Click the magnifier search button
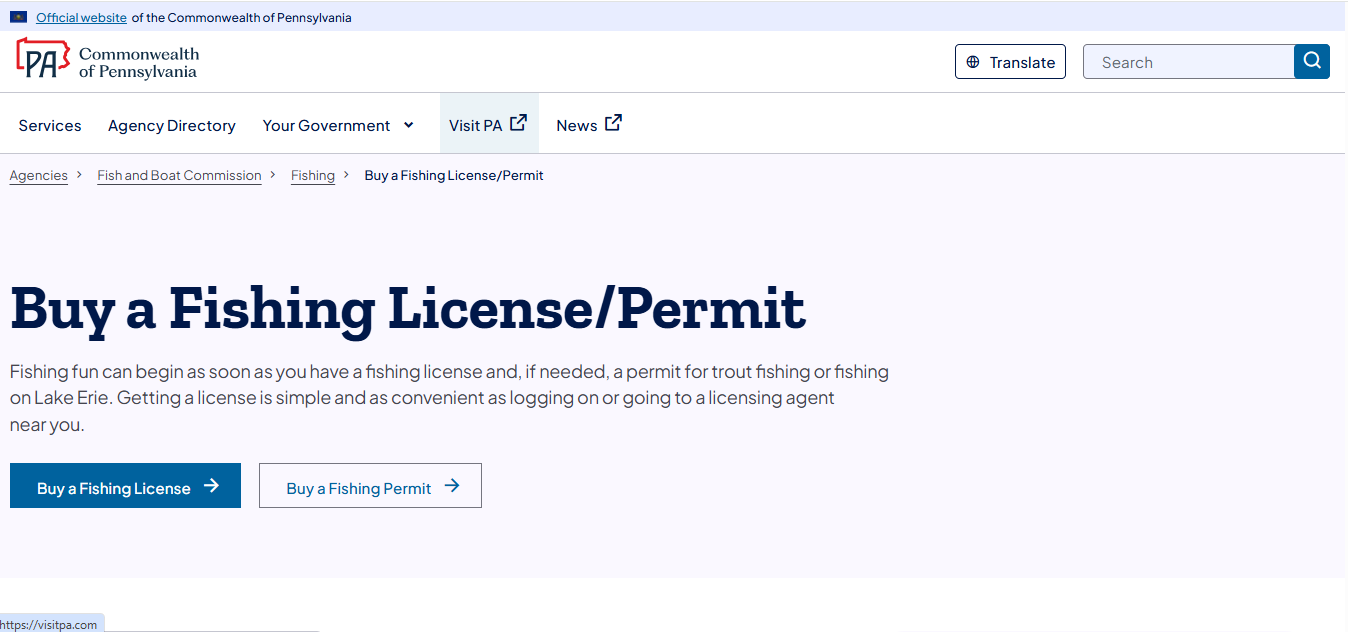This screenshot has height=632, width=1348. coord(1312,61)
